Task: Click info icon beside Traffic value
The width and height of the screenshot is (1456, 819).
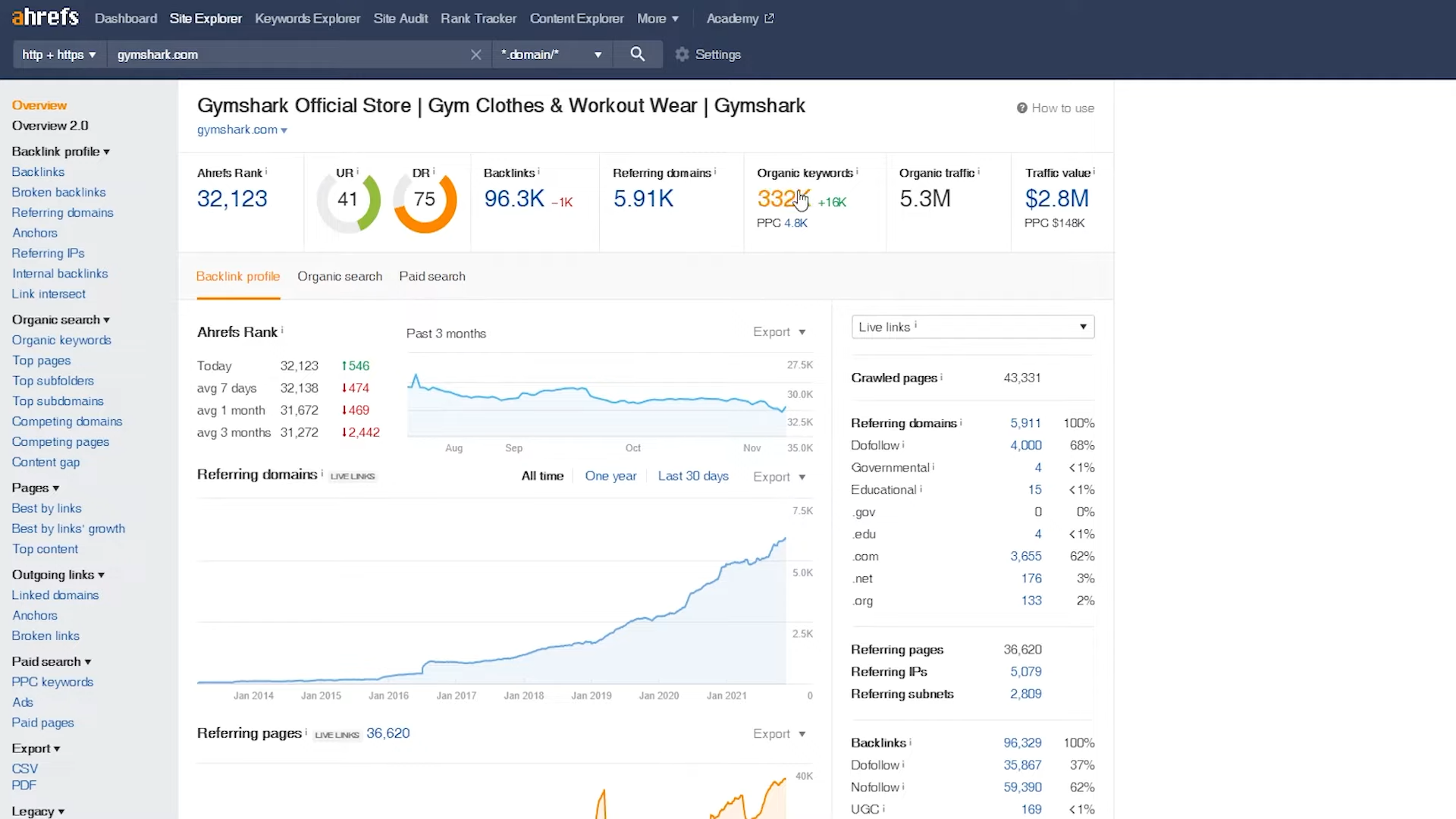Action: point(1094,171)
